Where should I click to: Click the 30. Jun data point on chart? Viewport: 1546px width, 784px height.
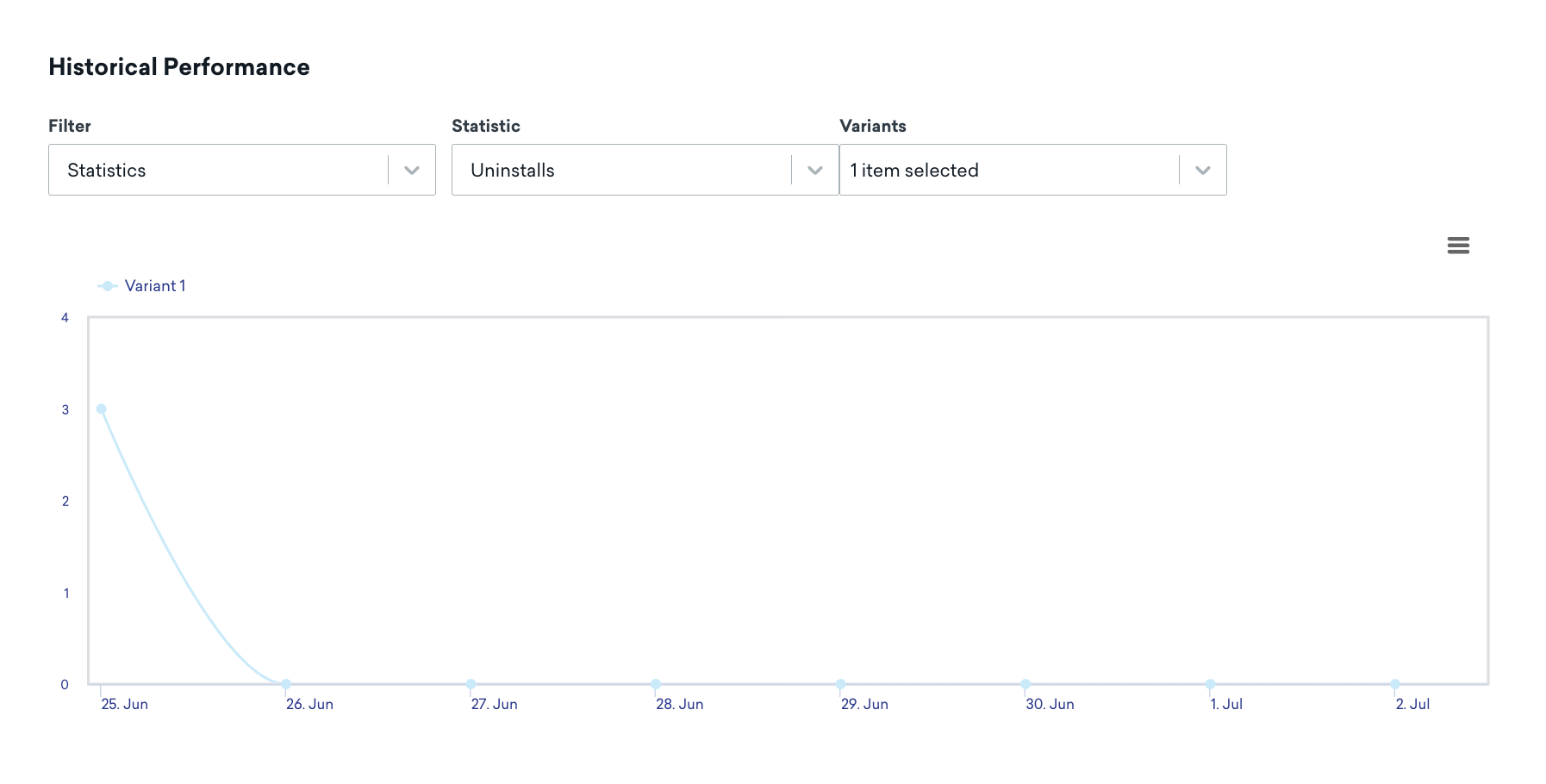tap(1025, 684)
